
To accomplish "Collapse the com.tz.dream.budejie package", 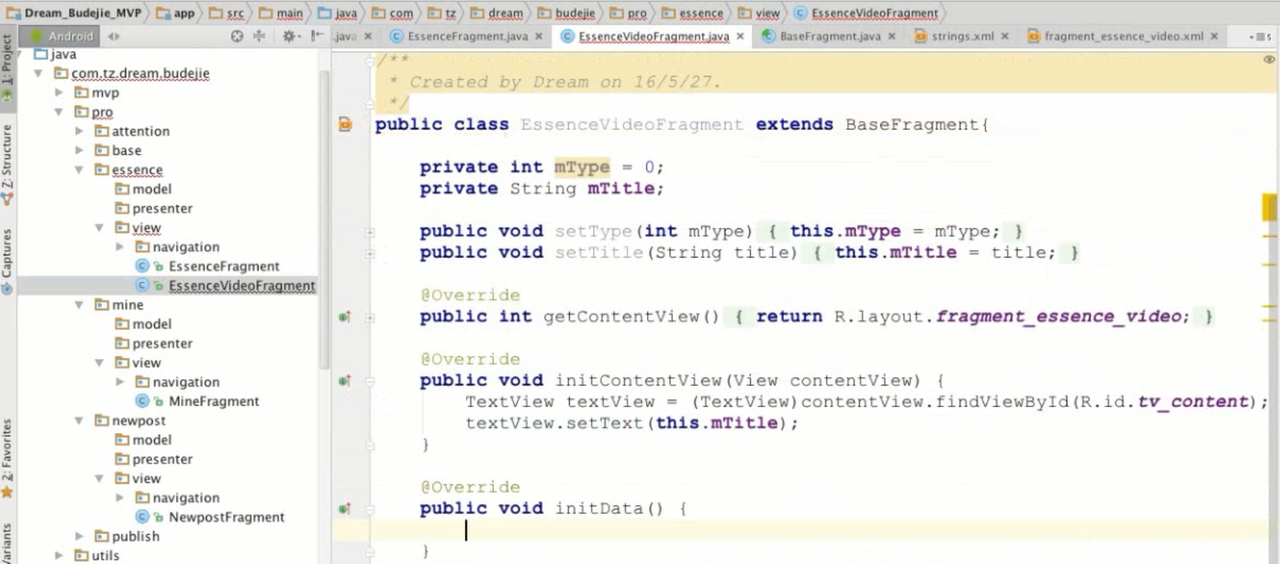I will pyautogui.click(x=39, y=74).
